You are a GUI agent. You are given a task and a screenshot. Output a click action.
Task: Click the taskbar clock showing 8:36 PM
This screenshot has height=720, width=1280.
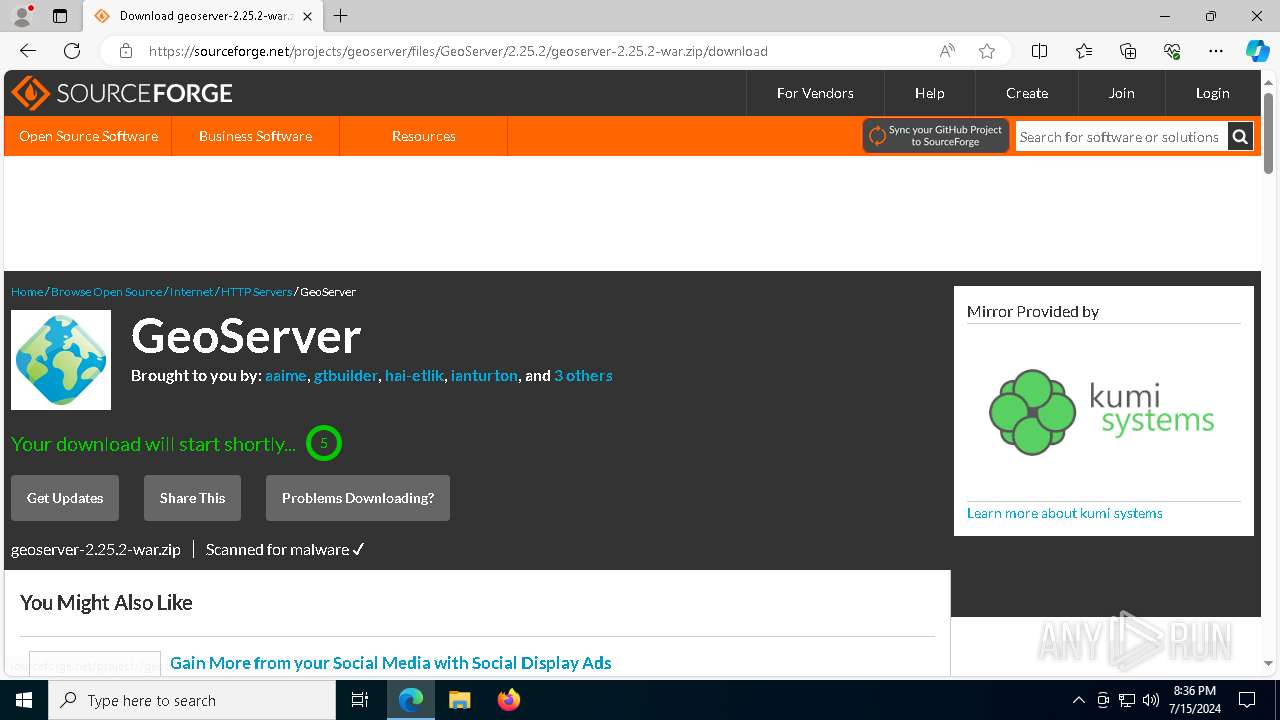[1194, 700]
